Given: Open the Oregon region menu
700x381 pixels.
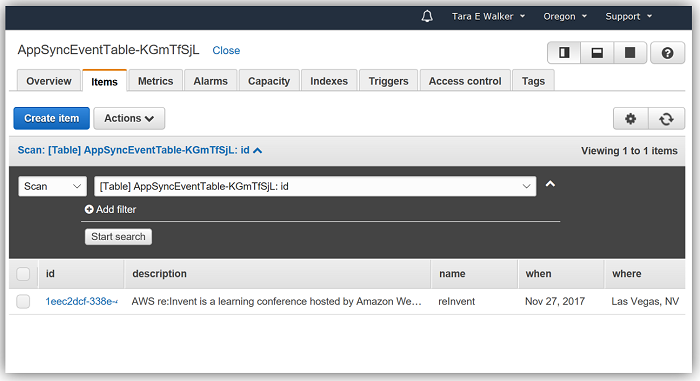Looking at the screenshot, I should click(x=565, y=17).
